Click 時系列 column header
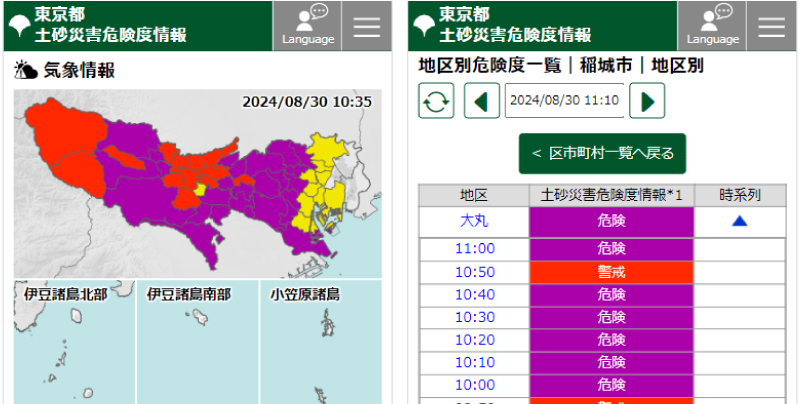Screen dimensions: 800x404 click(740, 195)
